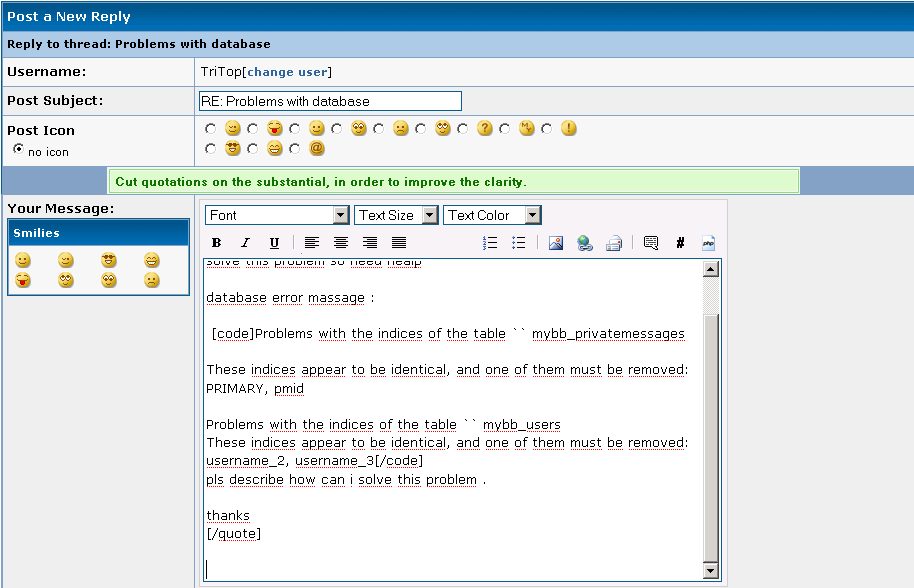Screen dimensions: 914x588
Task: Insert a numbered list
Action: pos(490,243)
